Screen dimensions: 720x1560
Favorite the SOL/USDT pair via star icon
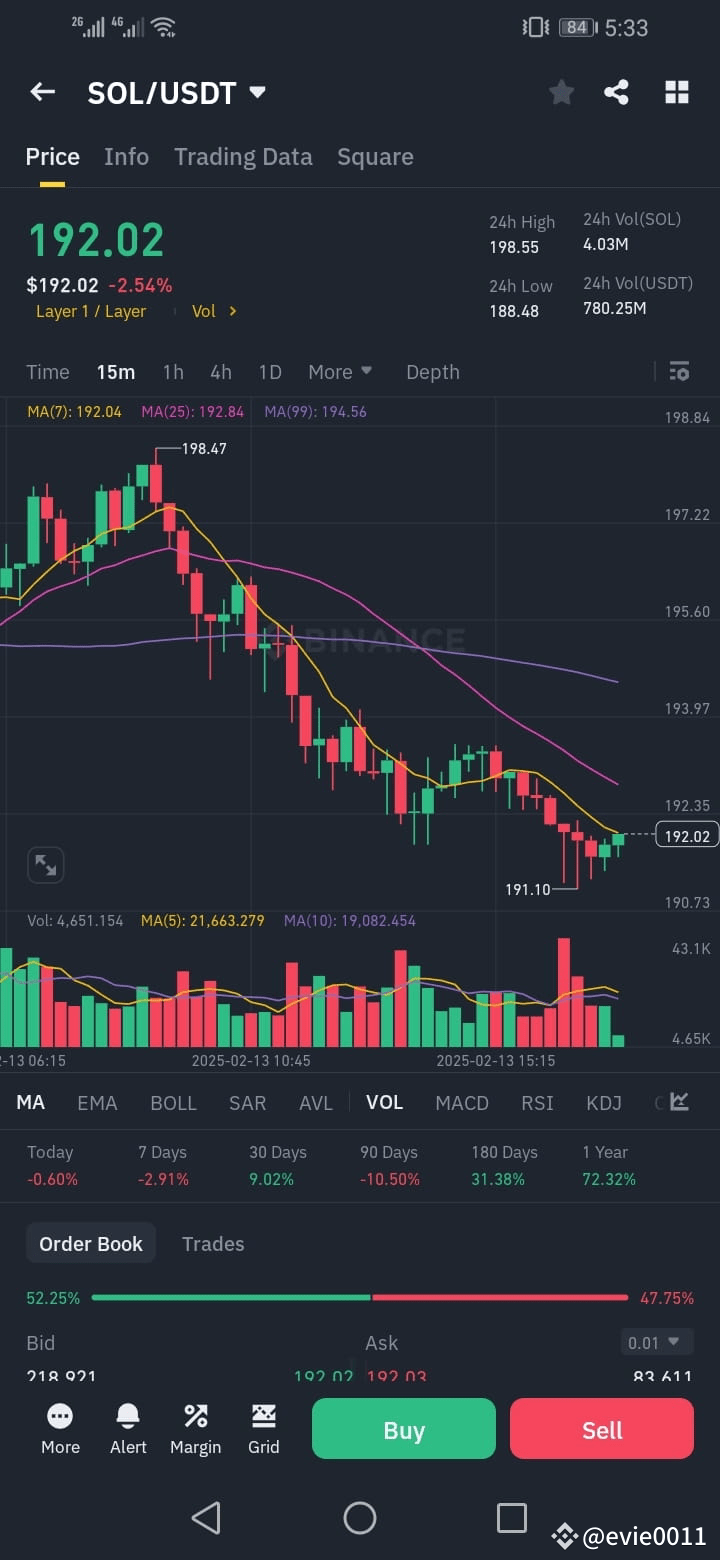point(561,92)
